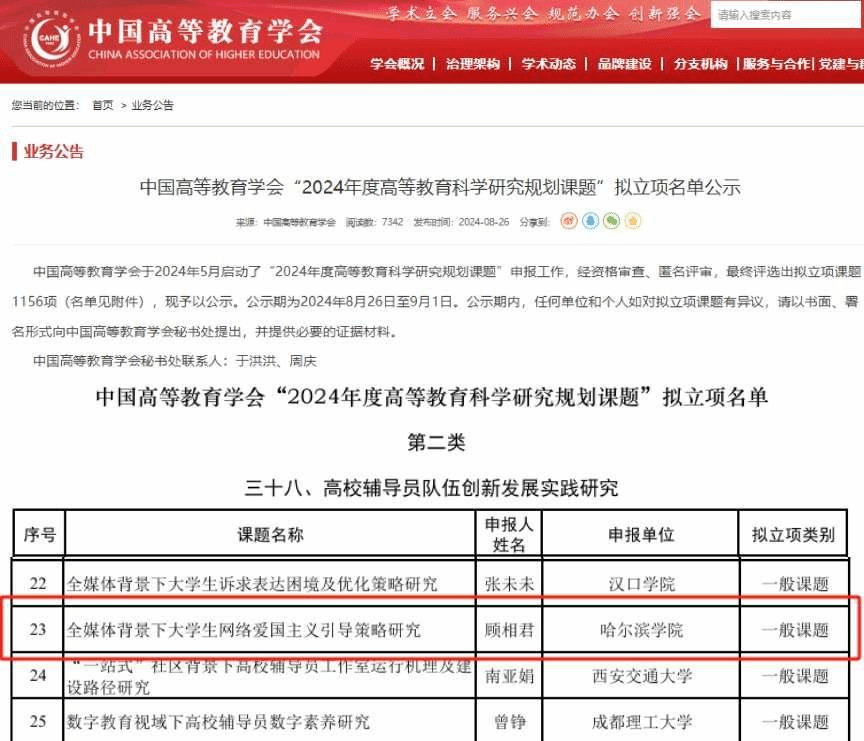Click the 西安交通大学 cell in row 24
864x741 pixels.
point(641,676)
